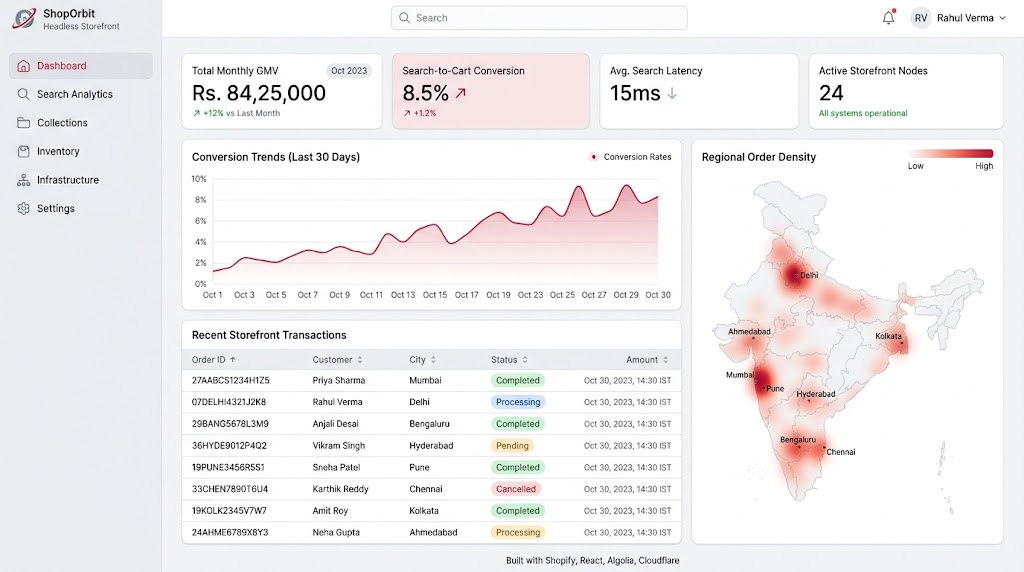Click Oct 15 label on chart axis
This screenshot has height=572, width=1024.
coord(435,295)
